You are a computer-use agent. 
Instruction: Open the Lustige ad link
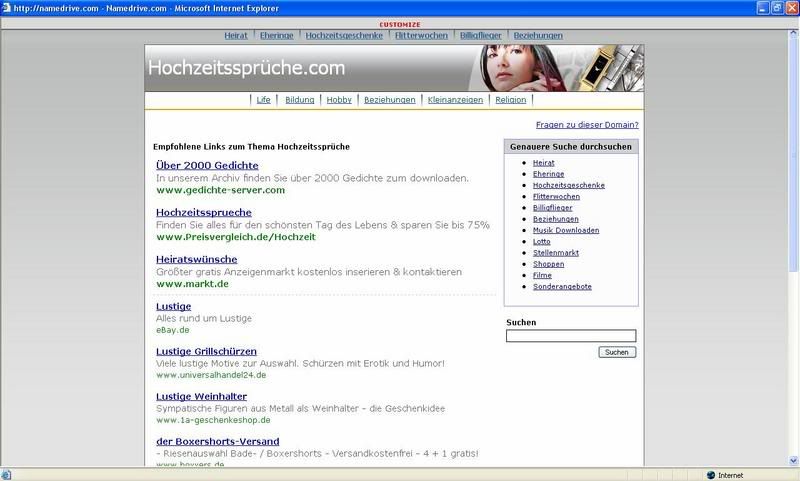click(x=173, y=306)
